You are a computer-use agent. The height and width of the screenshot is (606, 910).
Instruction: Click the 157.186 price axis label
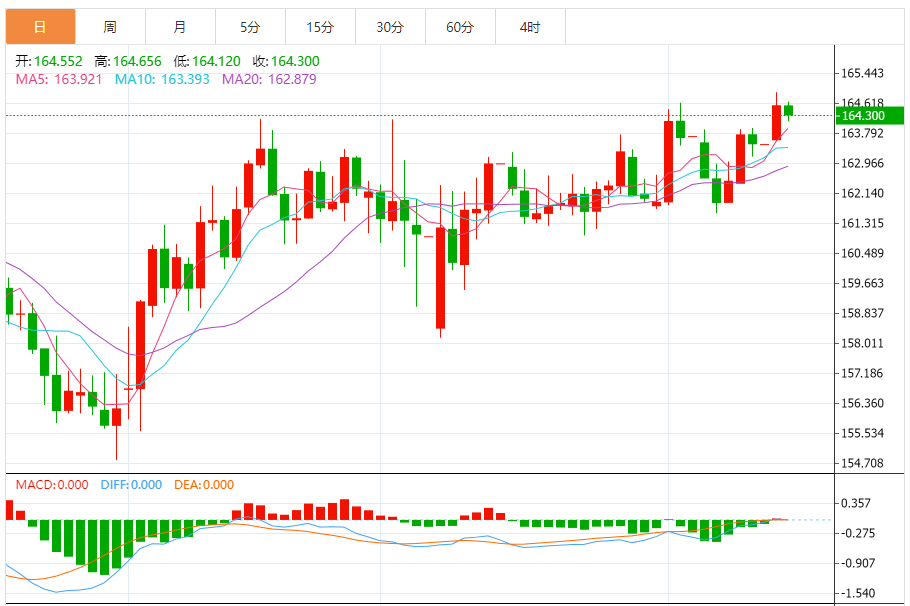point(862,373)
